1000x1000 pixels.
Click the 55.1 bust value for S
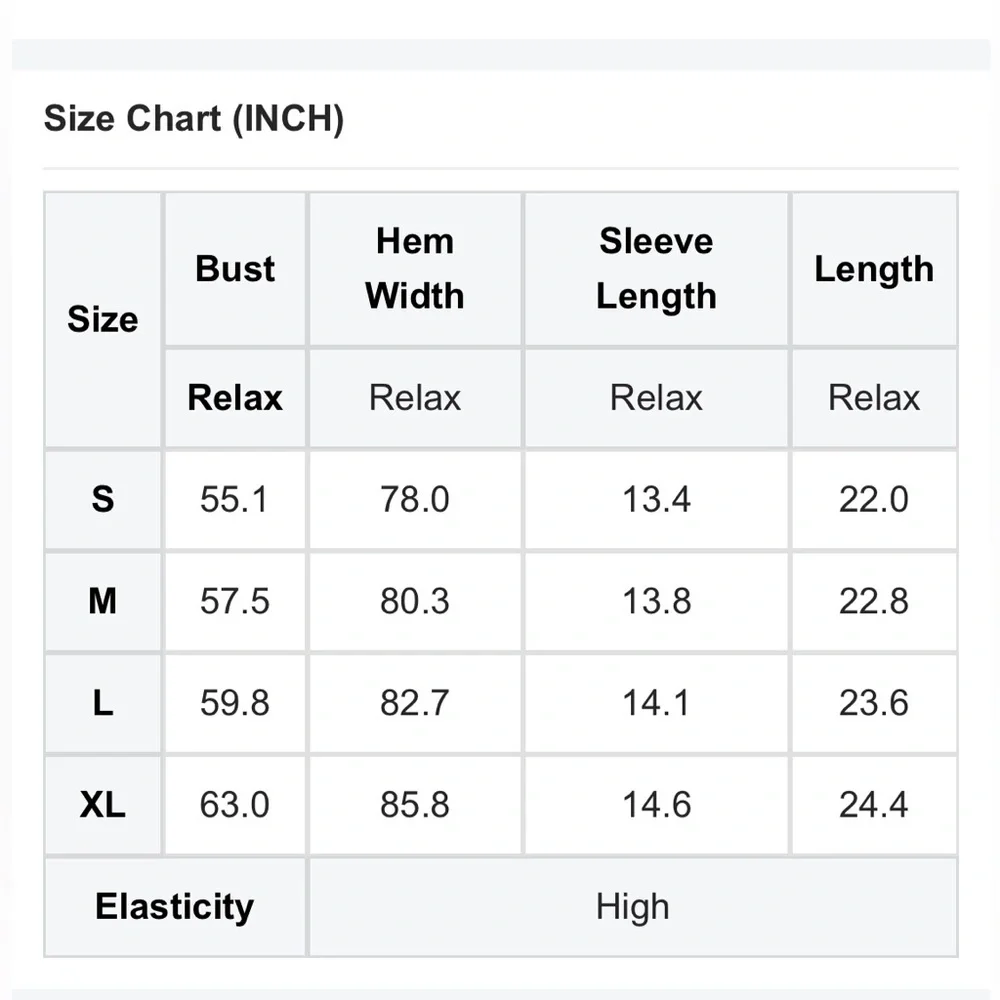pyautogui.click(x=235, y=499)
